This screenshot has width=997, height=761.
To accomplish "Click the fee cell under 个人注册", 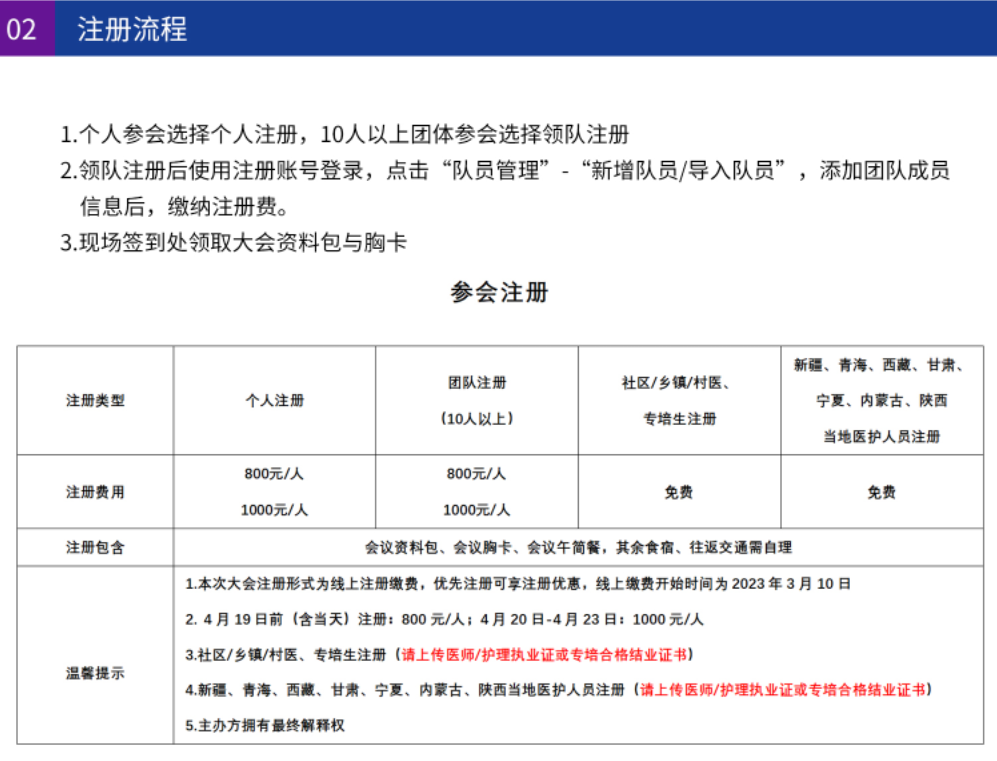I will pyautogui.click(x=275, y=492).
